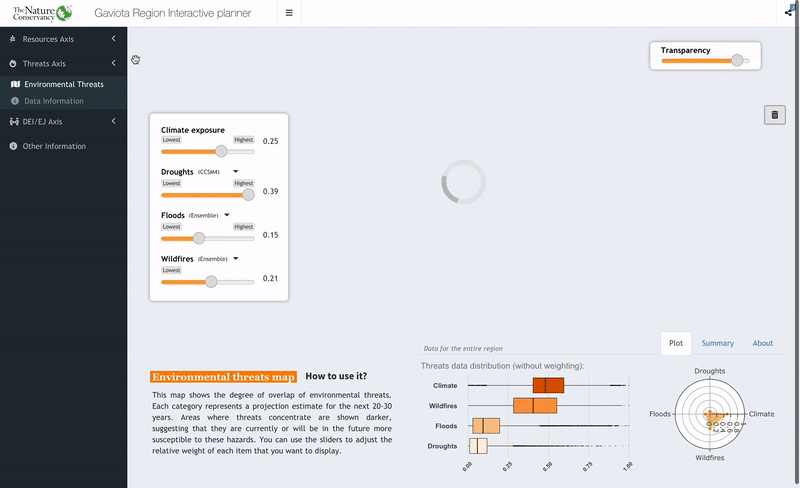Click the Environmental Threats map icon
800x488 pixels.
[15, 85]
